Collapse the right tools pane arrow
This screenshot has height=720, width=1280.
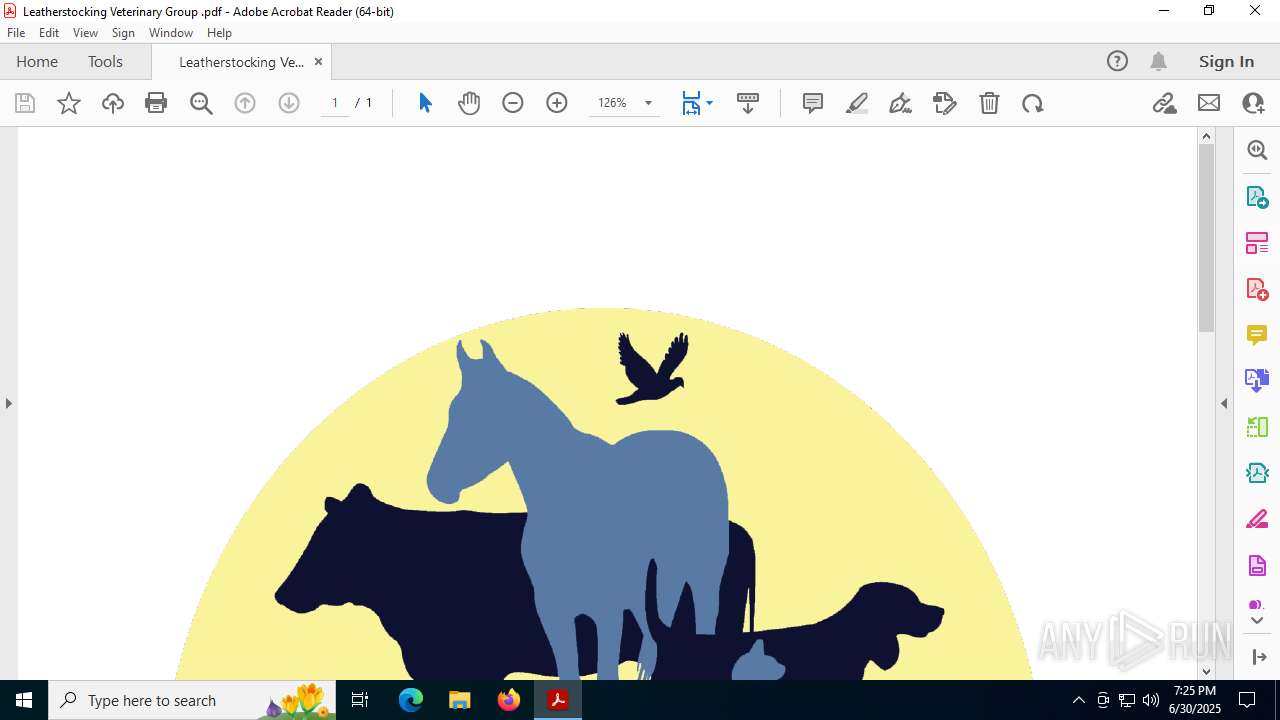tap(1224, 404)
